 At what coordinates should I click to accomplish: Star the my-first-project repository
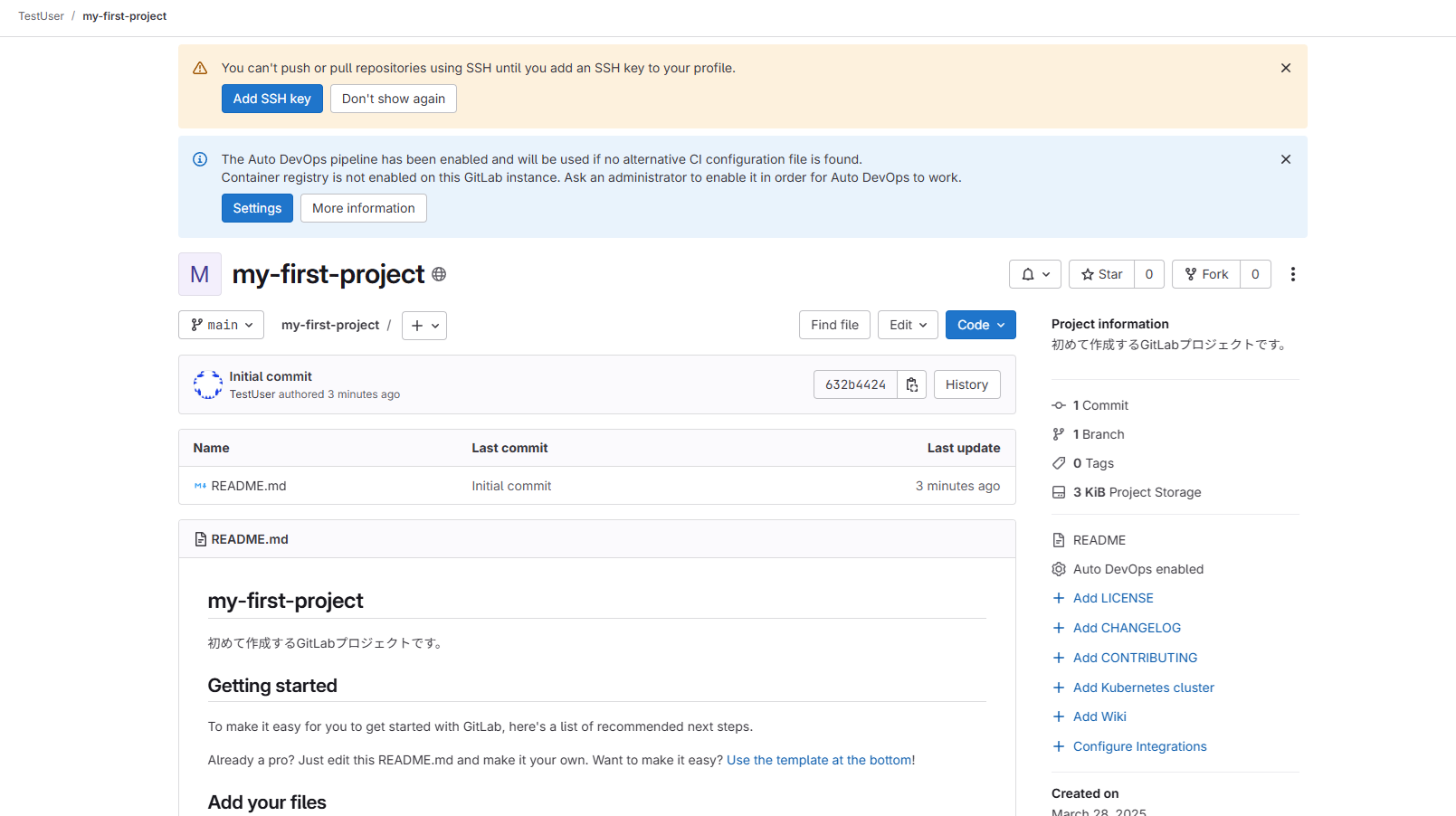click(1101, 274)
